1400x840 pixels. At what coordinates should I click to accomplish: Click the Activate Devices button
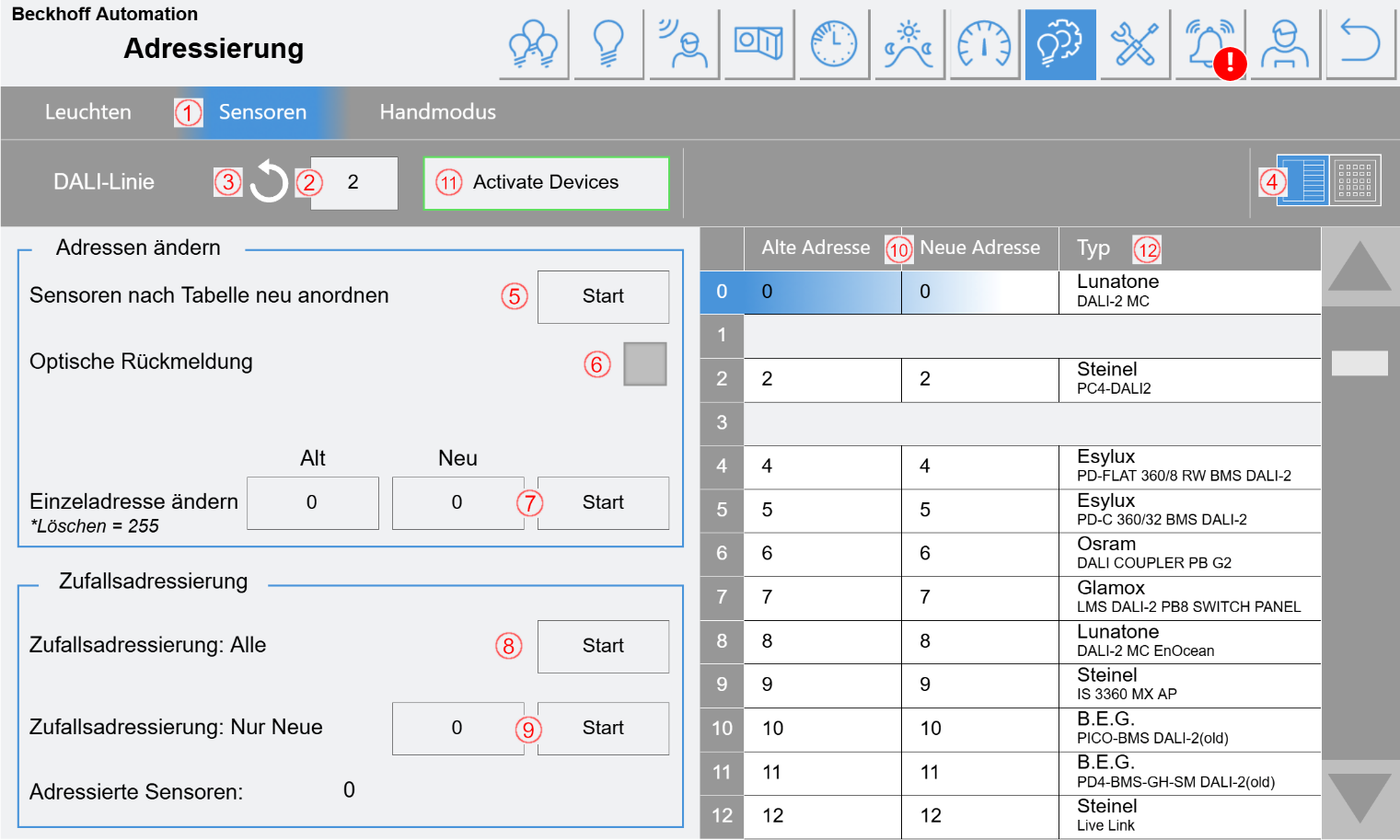pyautogui.click(x=546, y=183)
